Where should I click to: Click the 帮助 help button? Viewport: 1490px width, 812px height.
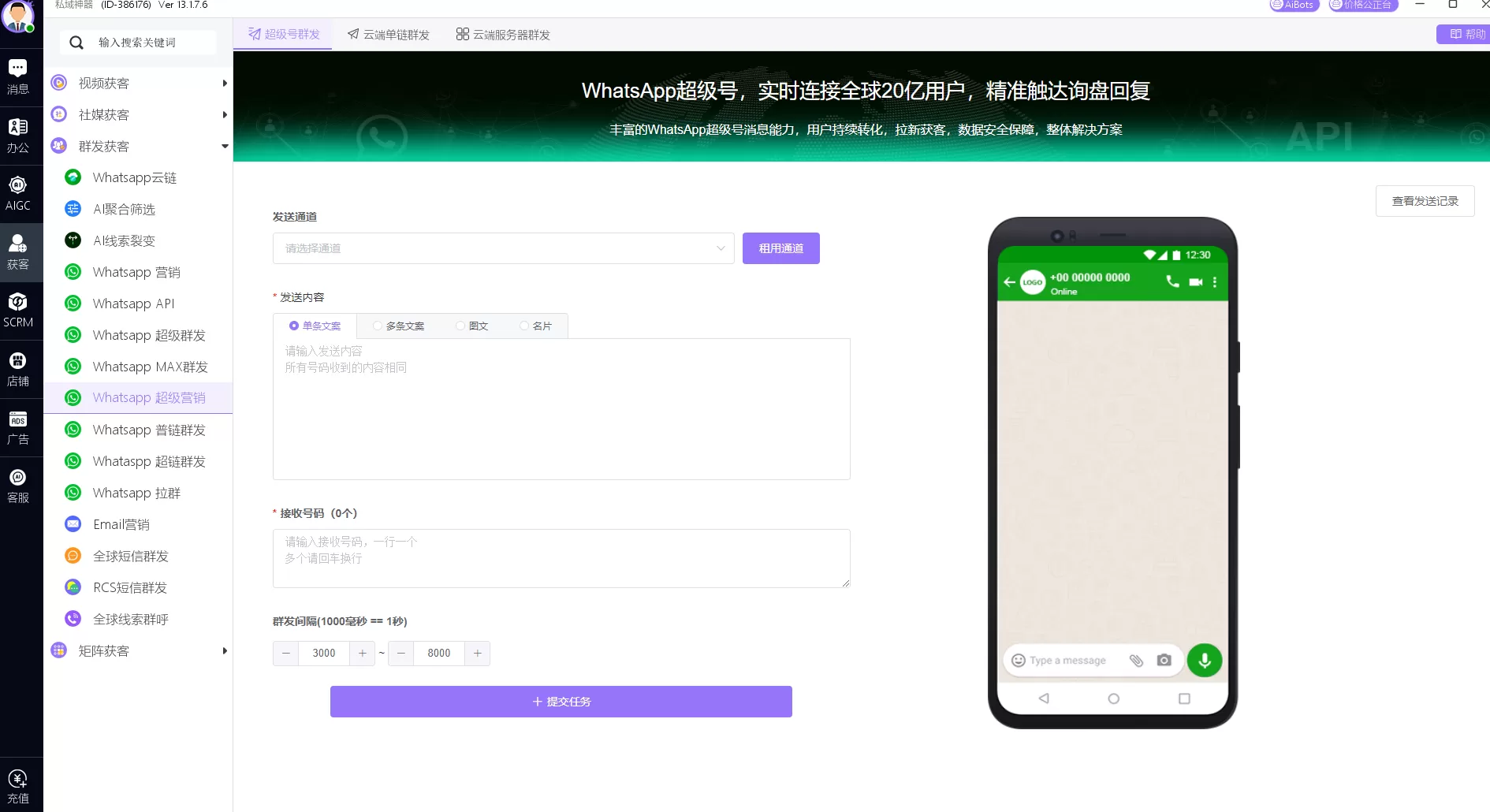tap(1465, 34)
